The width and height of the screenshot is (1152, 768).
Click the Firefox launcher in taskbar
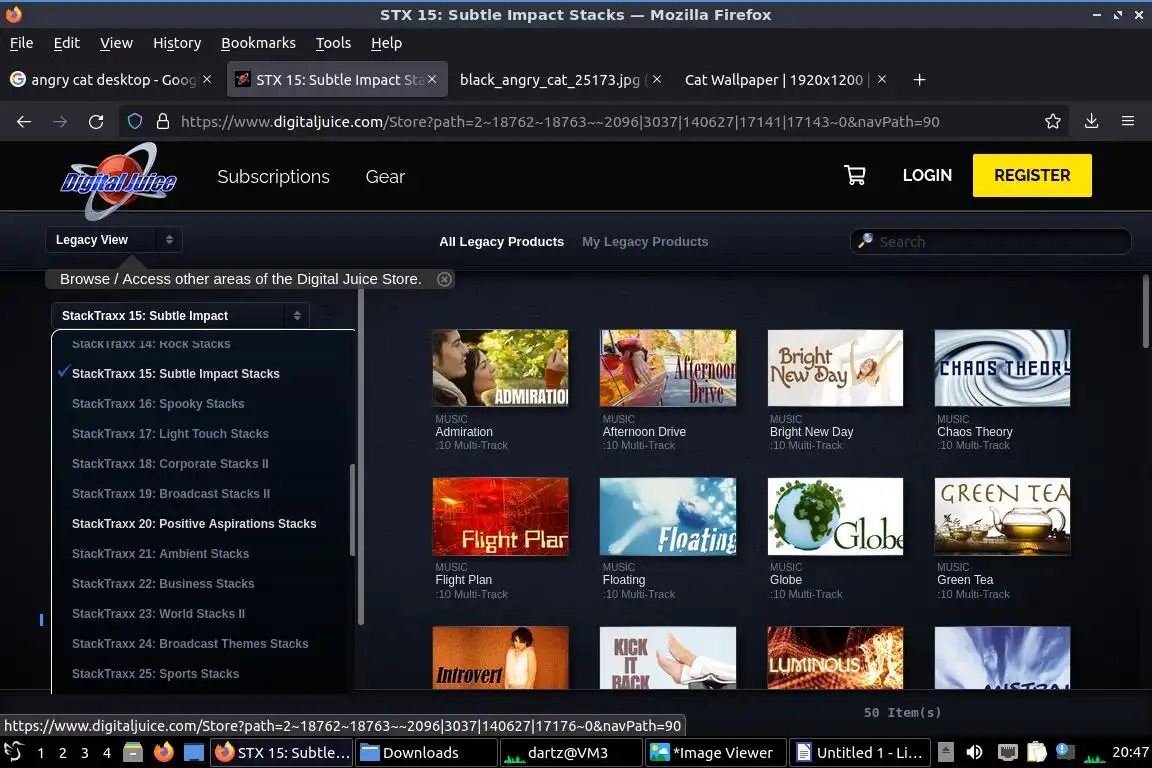[164, 752]
